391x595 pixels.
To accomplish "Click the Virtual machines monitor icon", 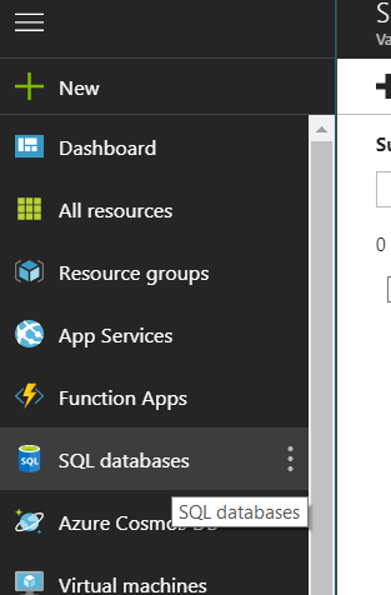I will (x=29, y=582).
